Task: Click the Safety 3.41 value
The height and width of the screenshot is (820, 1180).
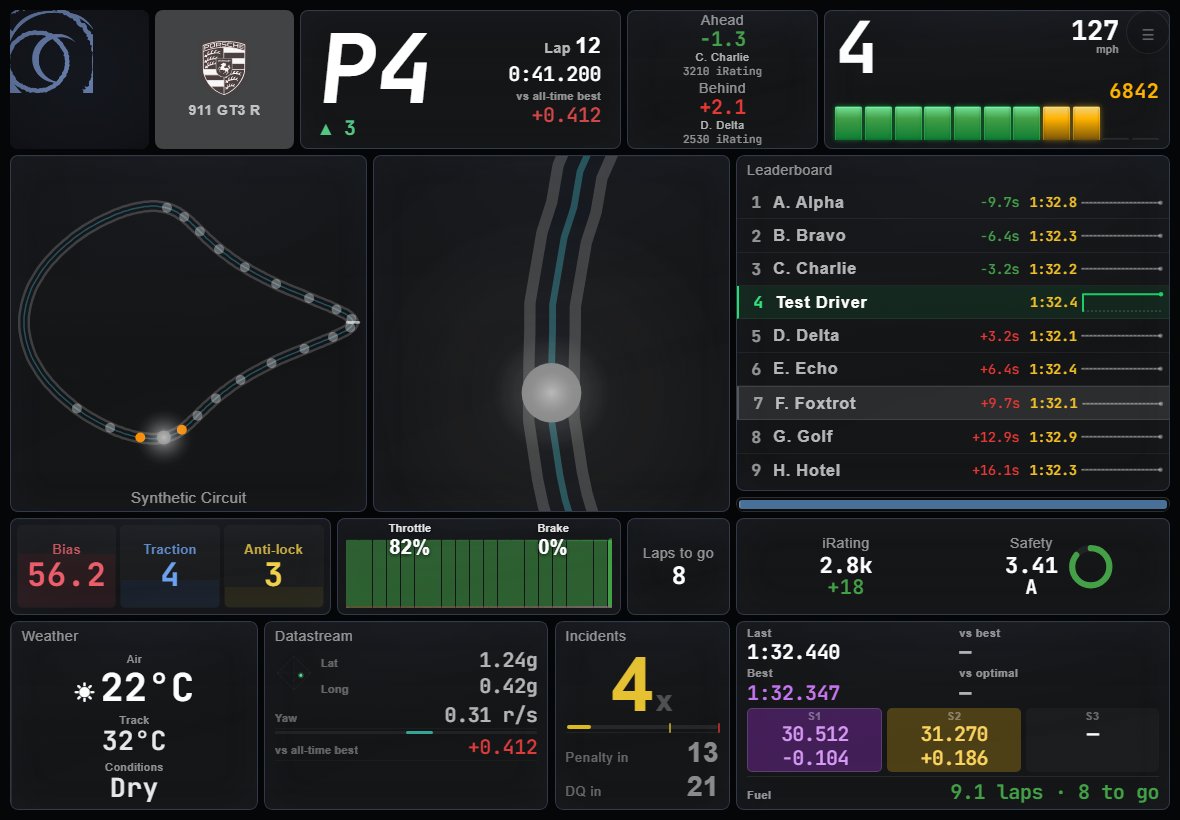Action: 1031,565
